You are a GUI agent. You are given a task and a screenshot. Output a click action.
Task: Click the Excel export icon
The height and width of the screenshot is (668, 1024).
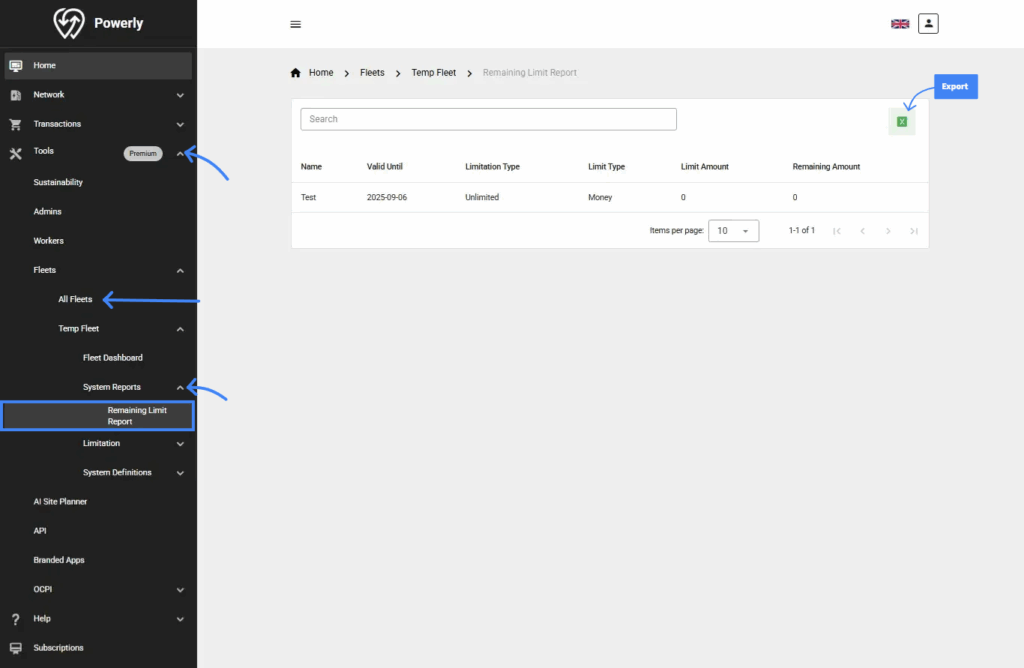point(901,122)
